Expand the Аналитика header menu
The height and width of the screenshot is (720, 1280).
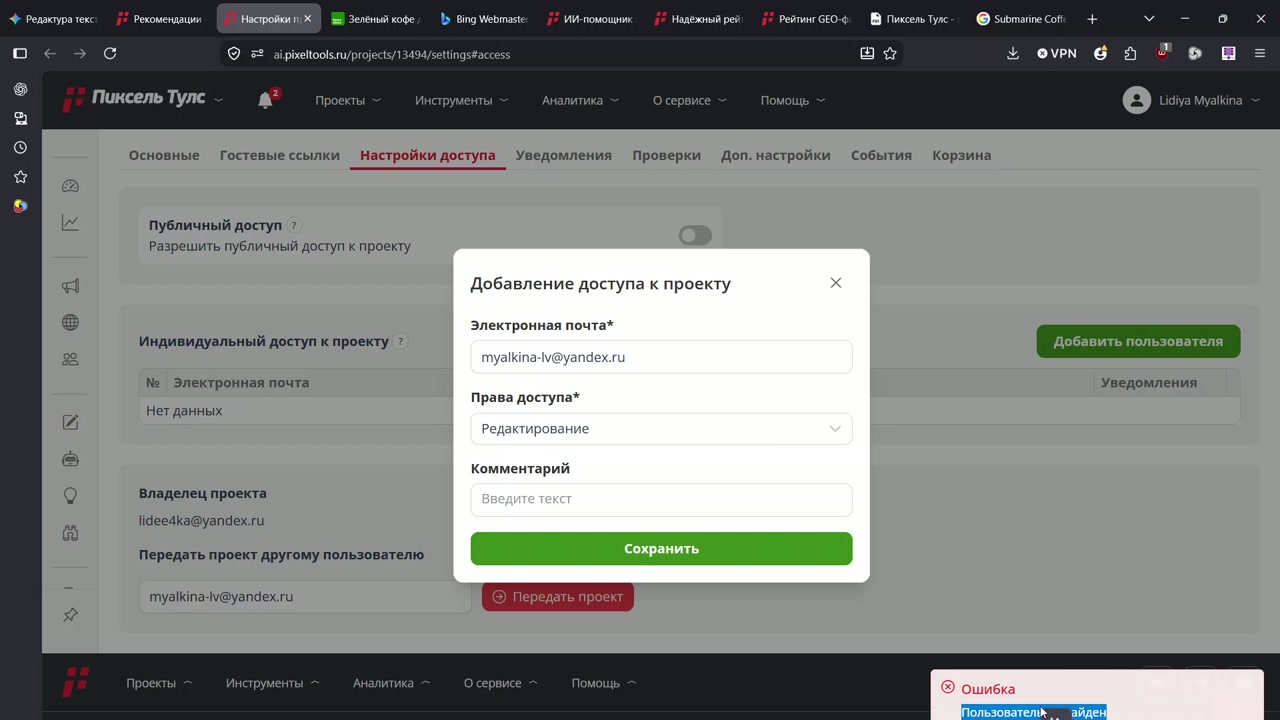click(580, 100)
